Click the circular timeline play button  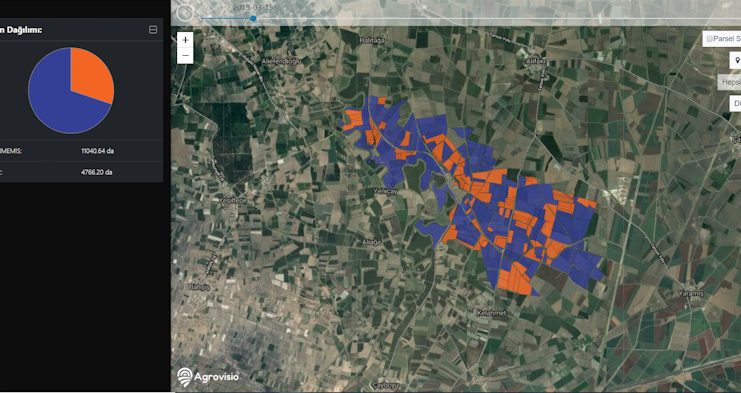click(185, 14)
